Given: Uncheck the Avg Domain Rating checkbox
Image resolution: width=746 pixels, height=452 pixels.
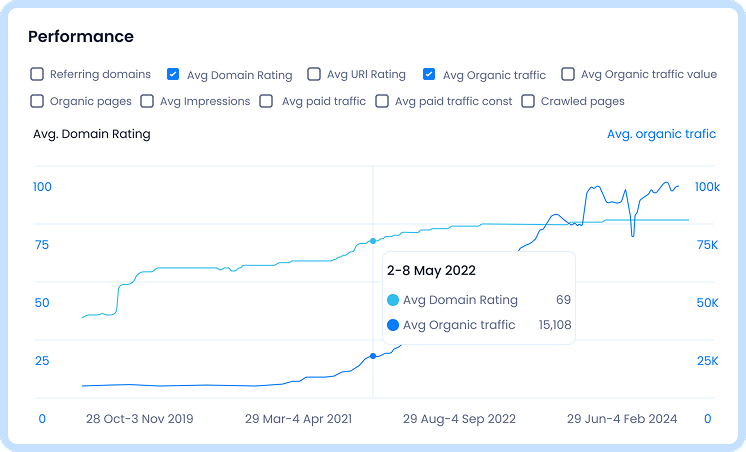Looking at the screenshot, I should pyautogui.click(x=173, y=74).
